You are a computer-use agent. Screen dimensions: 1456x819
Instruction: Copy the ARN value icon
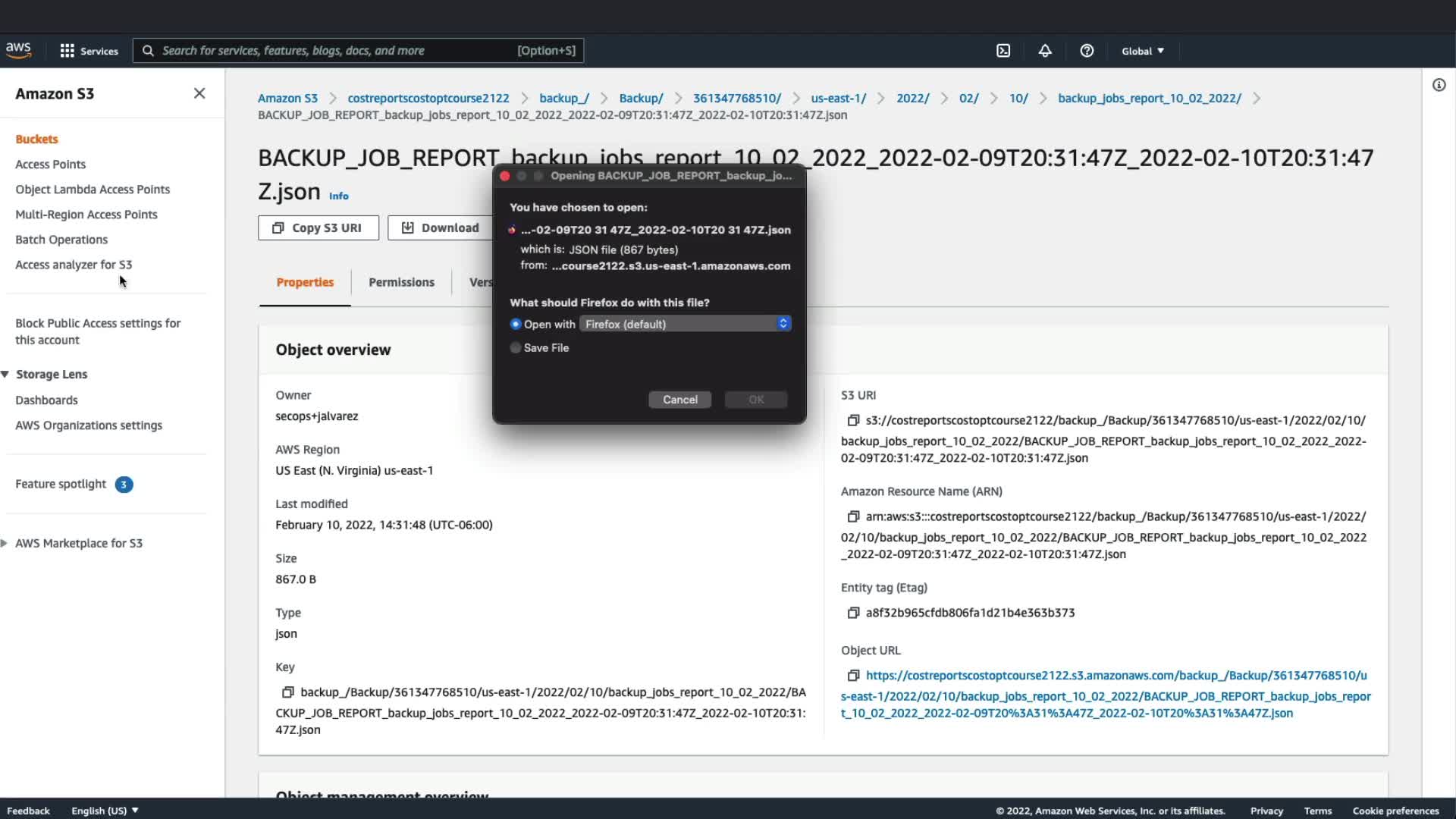pos(853,516)
